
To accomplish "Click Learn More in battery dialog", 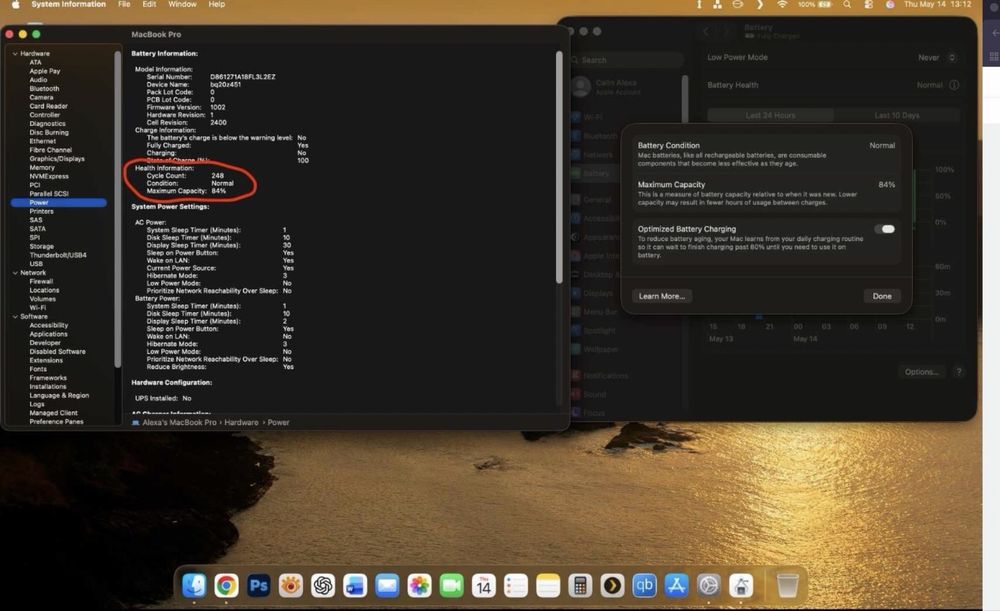I will pos(662,296).
